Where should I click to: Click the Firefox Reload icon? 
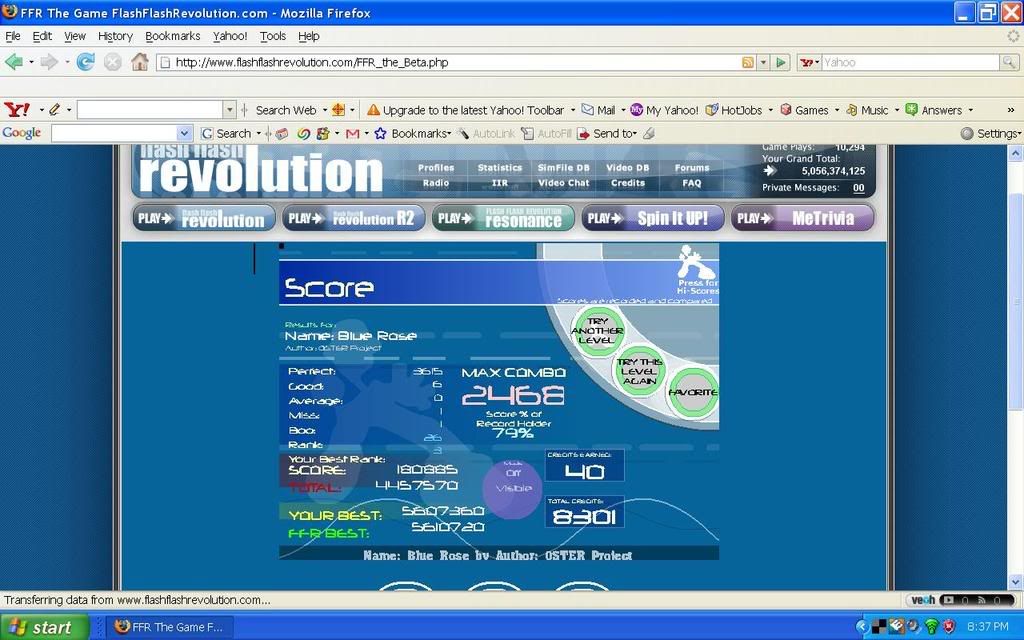point(86,62)
